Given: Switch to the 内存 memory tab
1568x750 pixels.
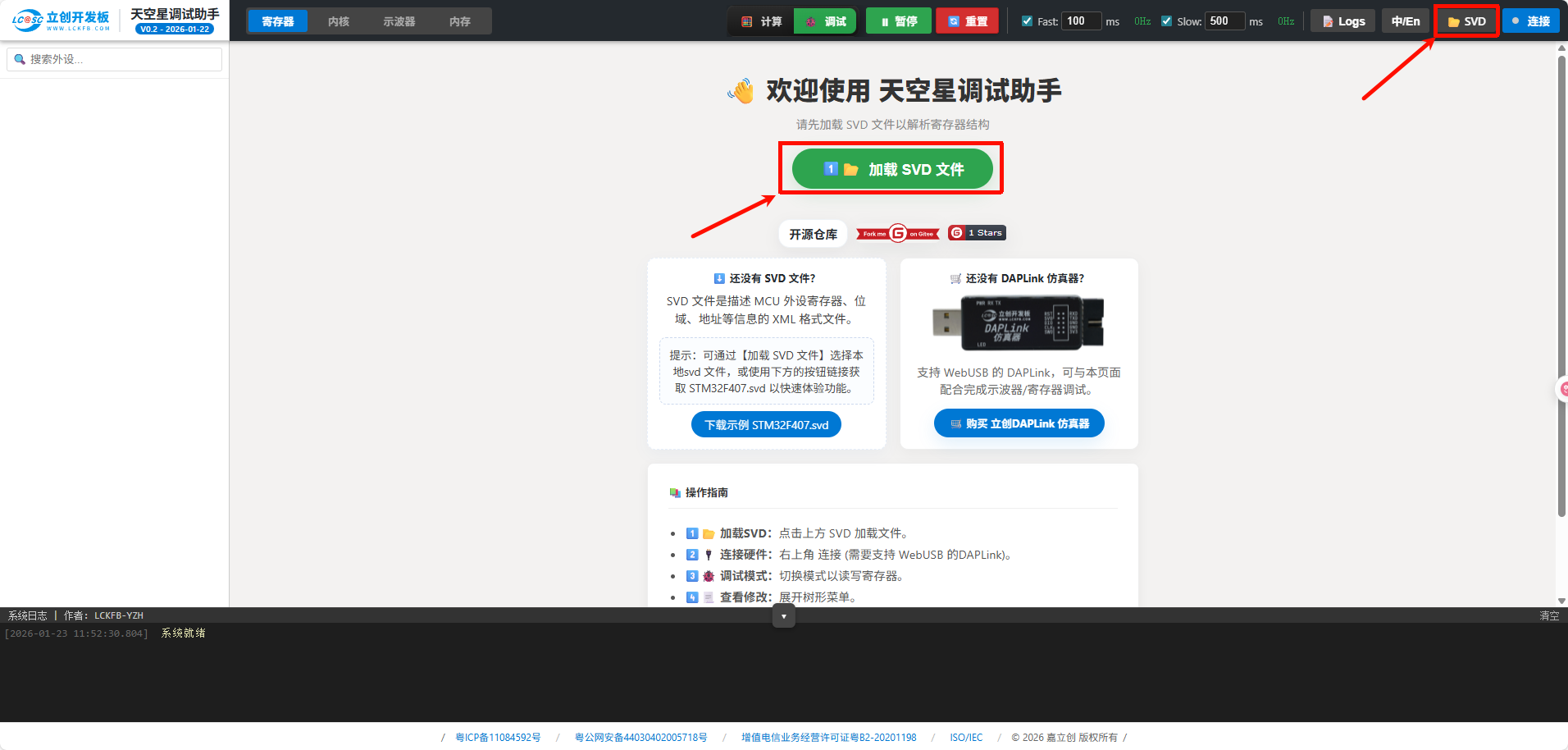Looking at the screenshot, I should [459, 21].
